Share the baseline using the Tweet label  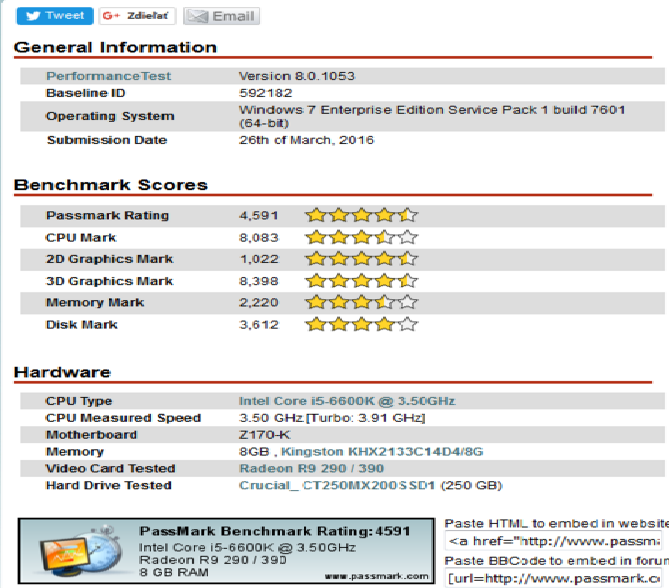pyautogui.click(x=65, y=16)
